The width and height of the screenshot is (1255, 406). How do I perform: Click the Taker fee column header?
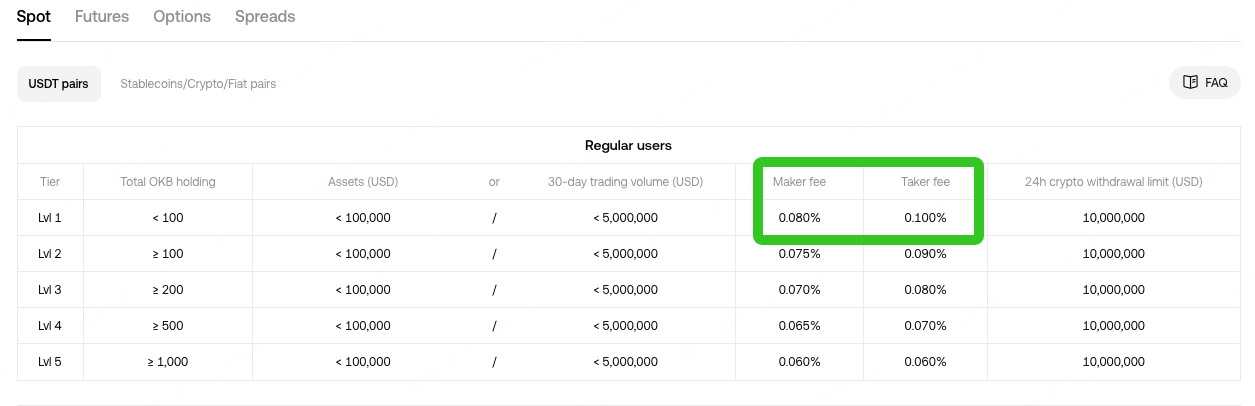925,182
